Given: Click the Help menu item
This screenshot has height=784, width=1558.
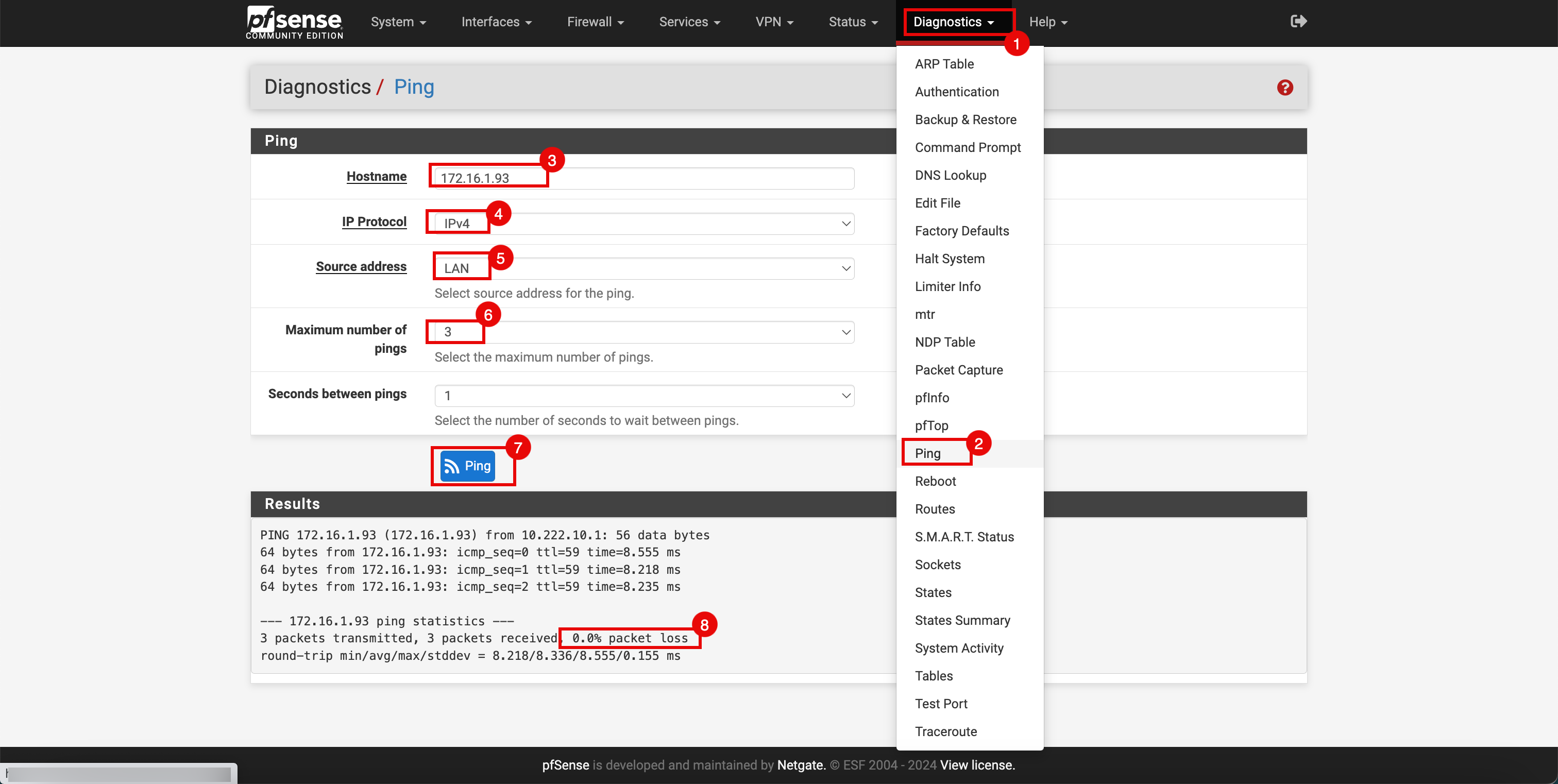Looking at the screenshot, I should (x=1047, y=21).
